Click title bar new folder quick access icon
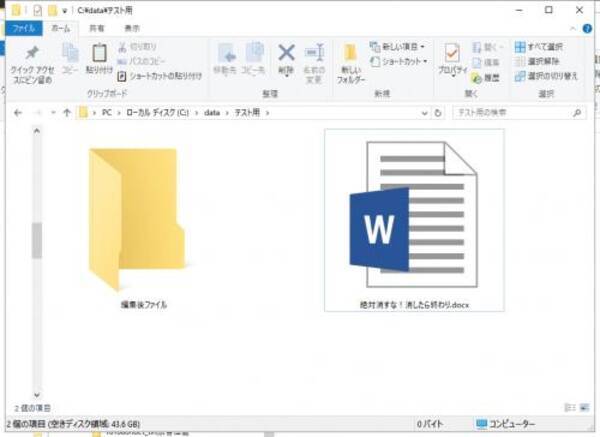 pyautogui.click(x=52, y=10)
